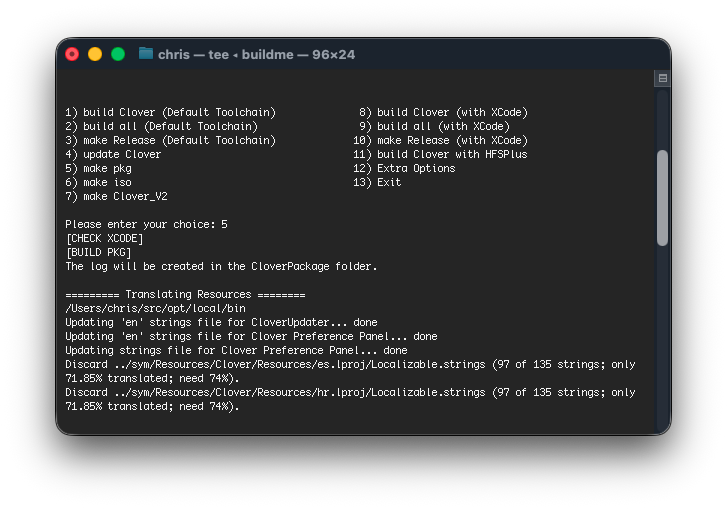Click the path '/Users/chris/src/opt/local/bin'
The height and width of the screenshot is (509, 727).
pos(155,308)
